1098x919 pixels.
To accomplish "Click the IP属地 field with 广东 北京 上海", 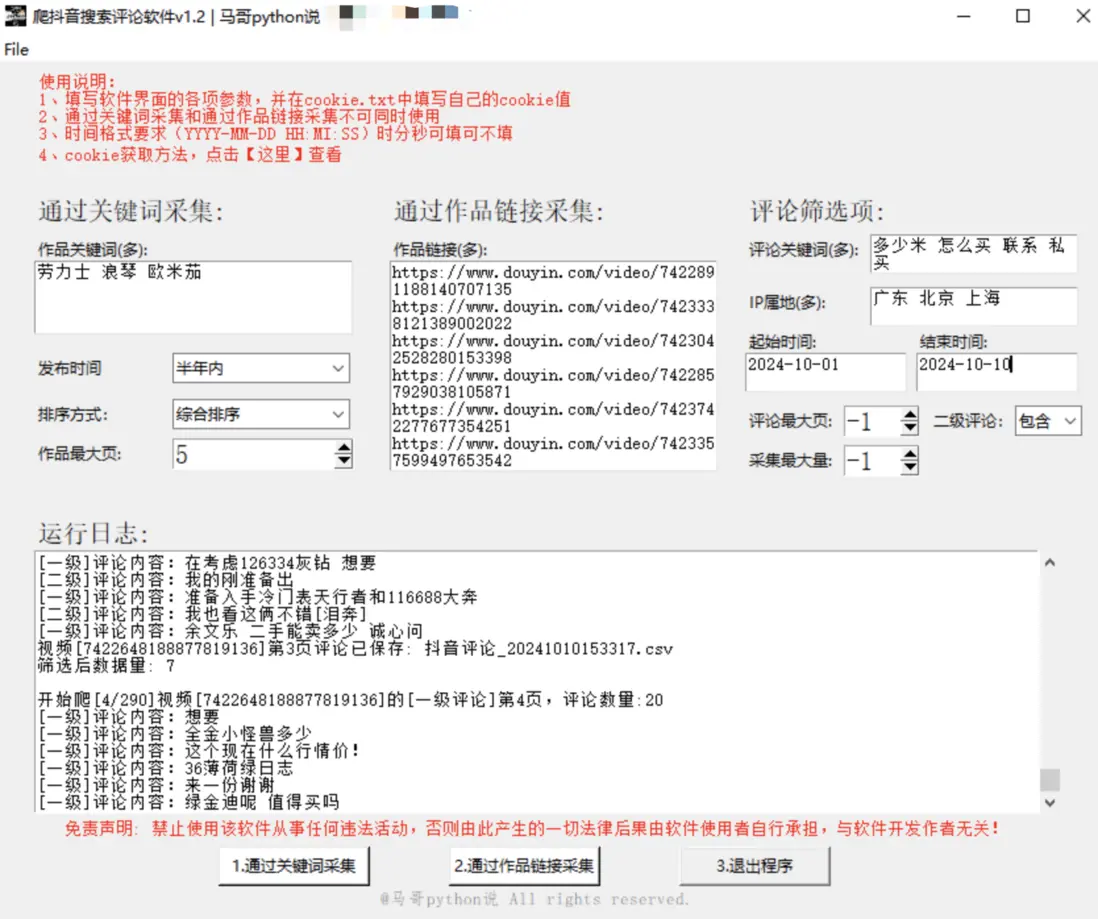I will tap(973, 306).
